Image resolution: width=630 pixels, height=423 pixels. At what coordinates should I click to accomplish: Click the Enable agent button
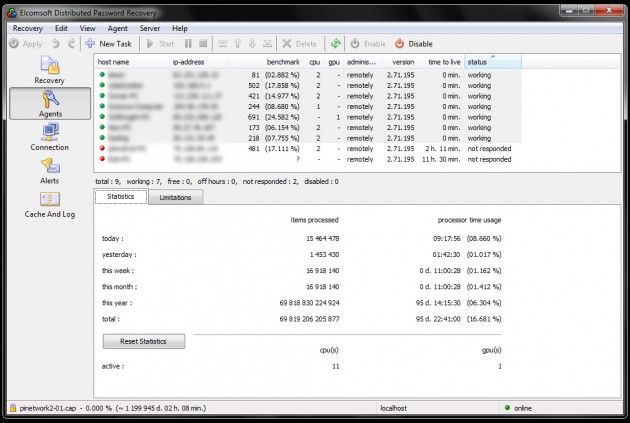[368, 44]
